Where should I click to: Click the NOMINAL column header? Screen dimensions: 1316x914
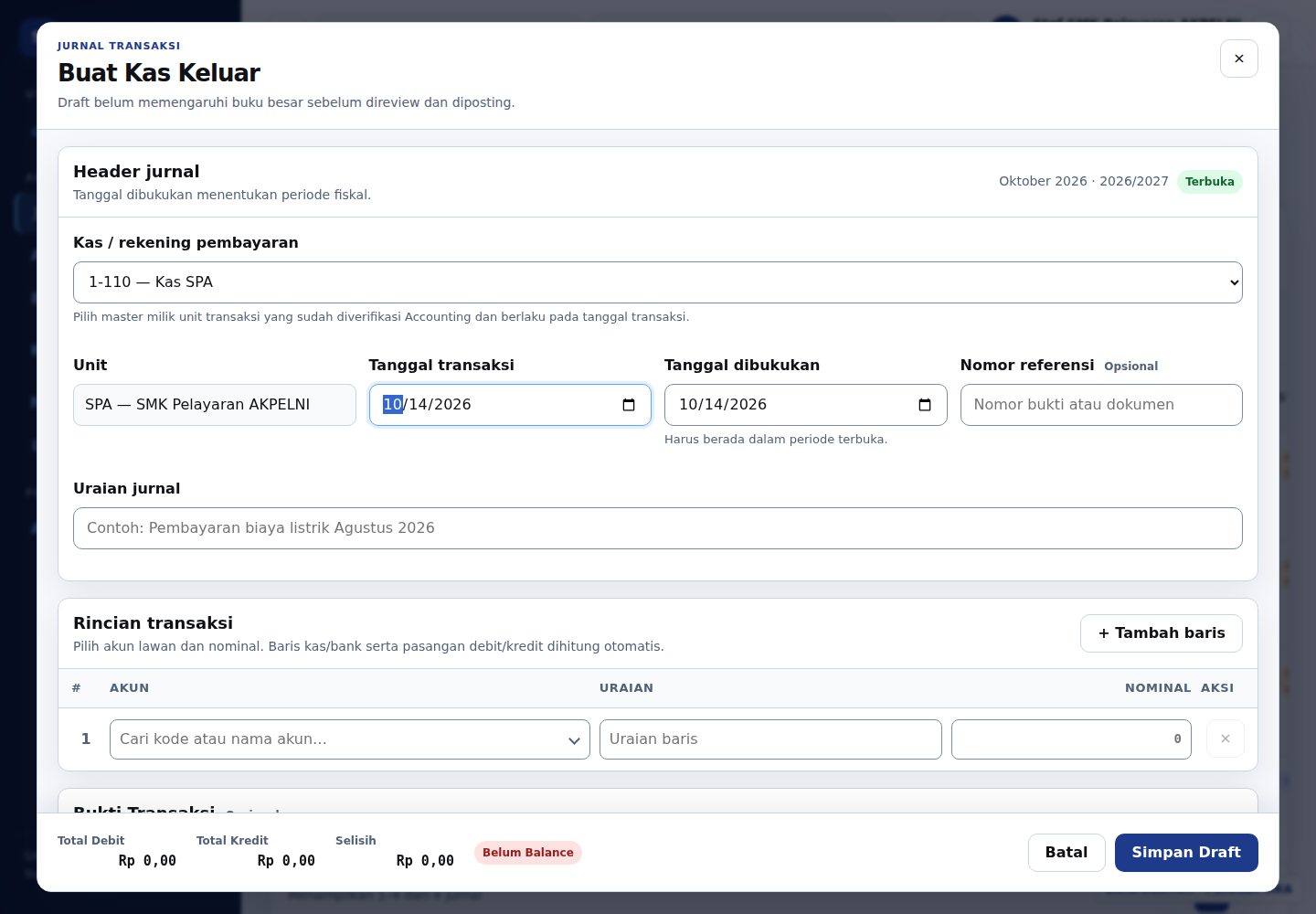[1158, 688]
